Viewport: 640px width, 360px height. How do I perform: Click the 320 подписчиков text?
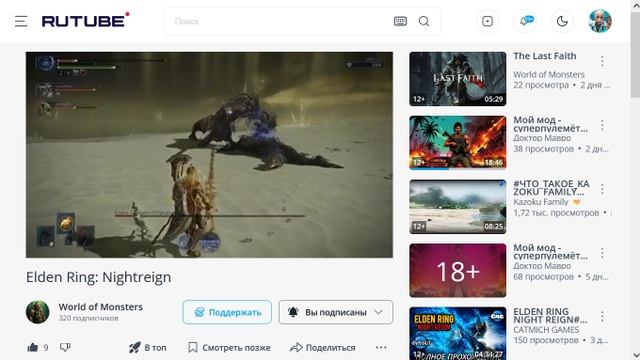(88, 318)
